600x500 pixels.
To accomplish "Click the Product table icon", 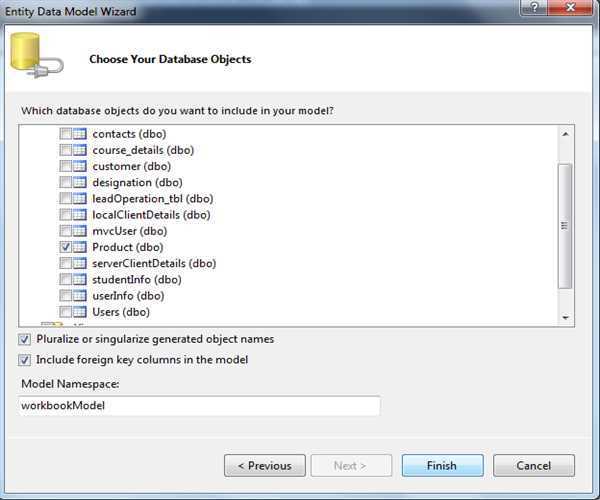I will [81, 247].
